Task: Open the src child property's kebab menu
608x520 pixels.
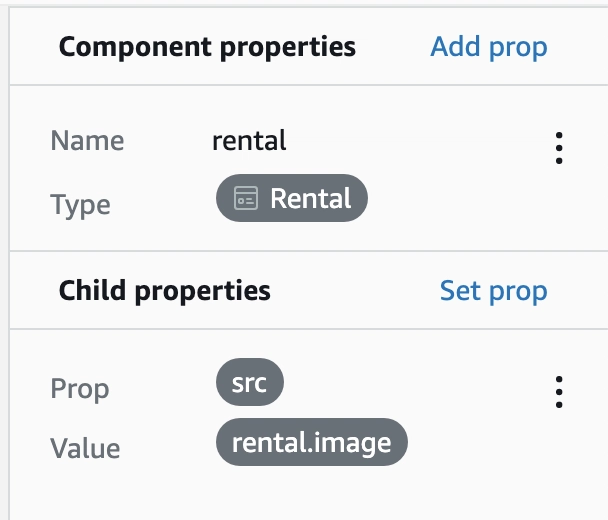Action: 559,392
